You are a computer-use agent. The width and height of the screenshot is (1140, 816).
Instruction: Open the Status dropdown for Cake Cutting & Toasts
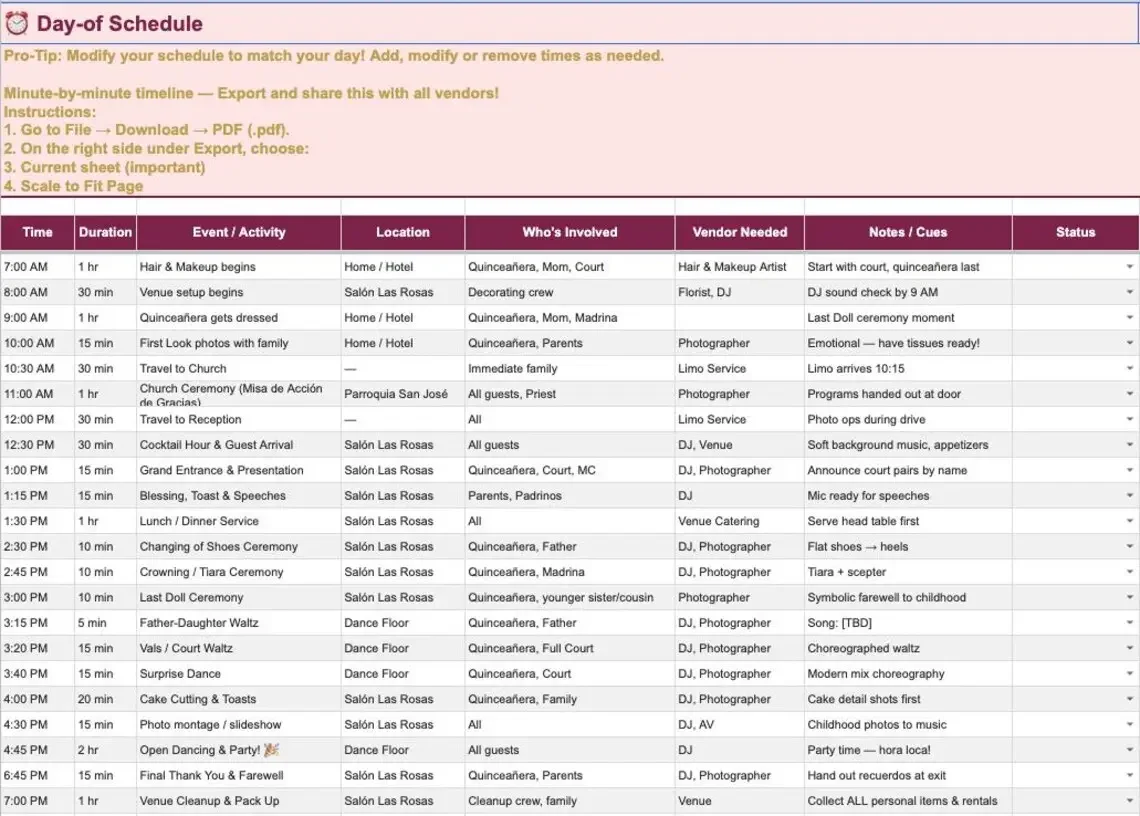coord(1131,699)
